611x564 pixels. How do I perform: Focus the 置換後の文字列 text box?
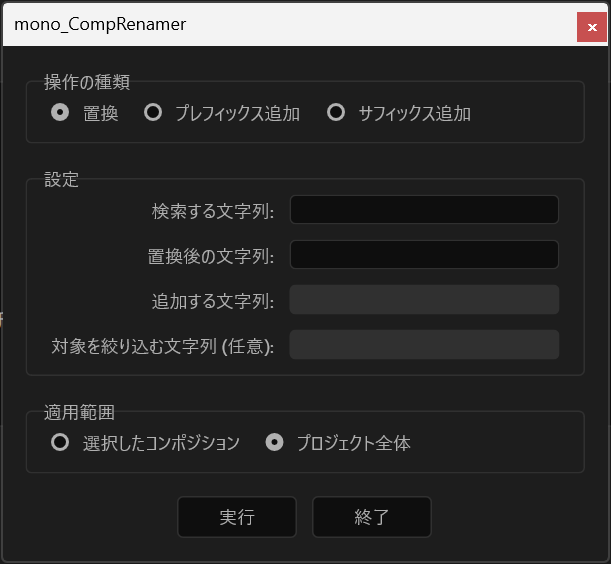coord(423,255)
